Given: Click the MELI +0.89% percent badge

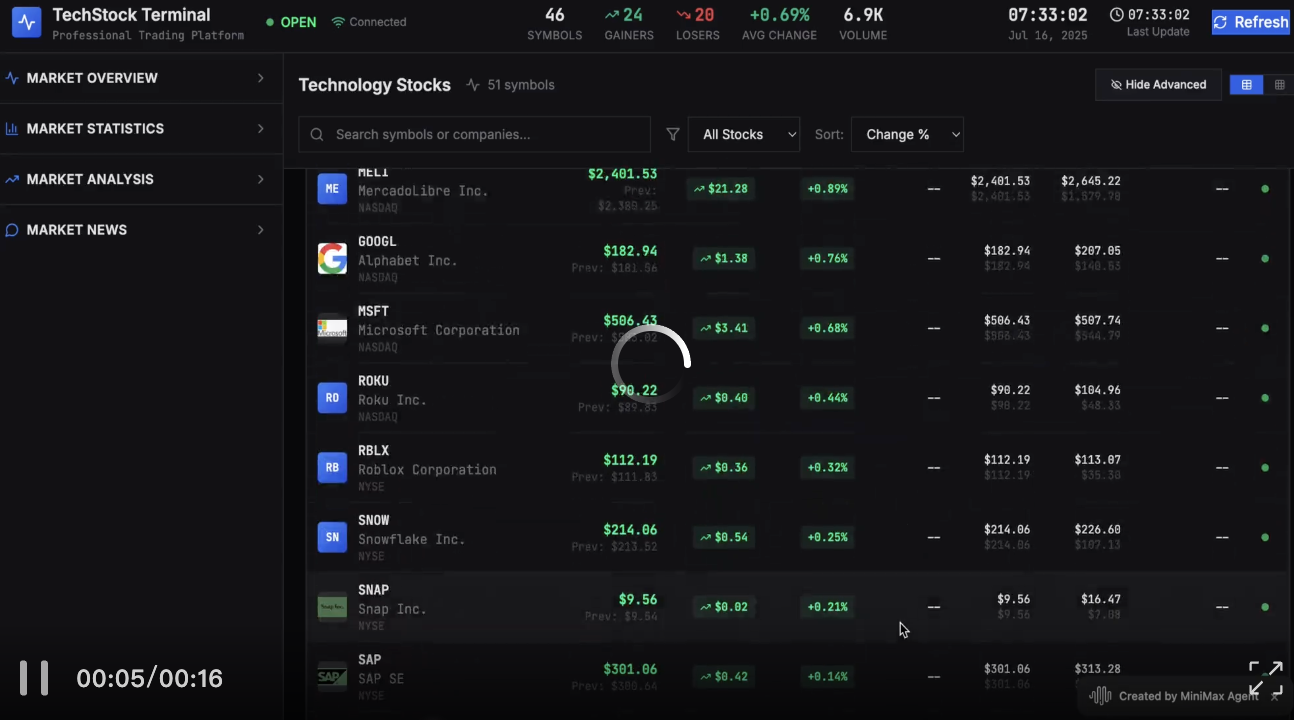Looking at the screenshot, I should (x=828, y=188).
